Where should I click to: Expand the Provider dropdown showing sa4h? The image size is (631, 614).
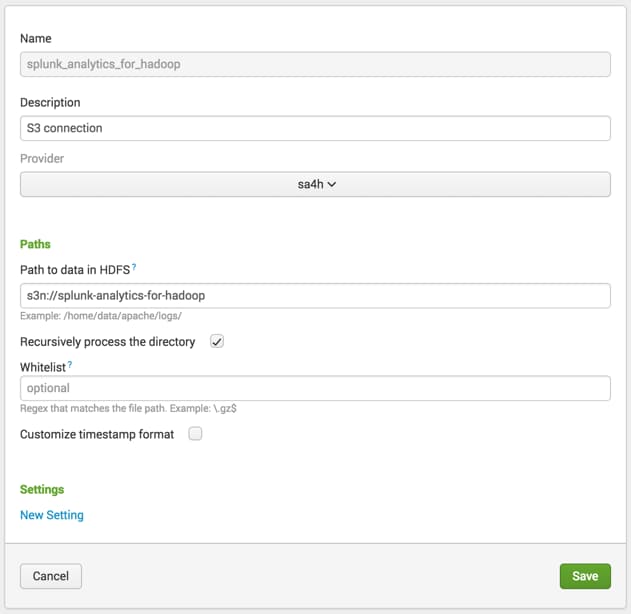[x=315, y=184]
